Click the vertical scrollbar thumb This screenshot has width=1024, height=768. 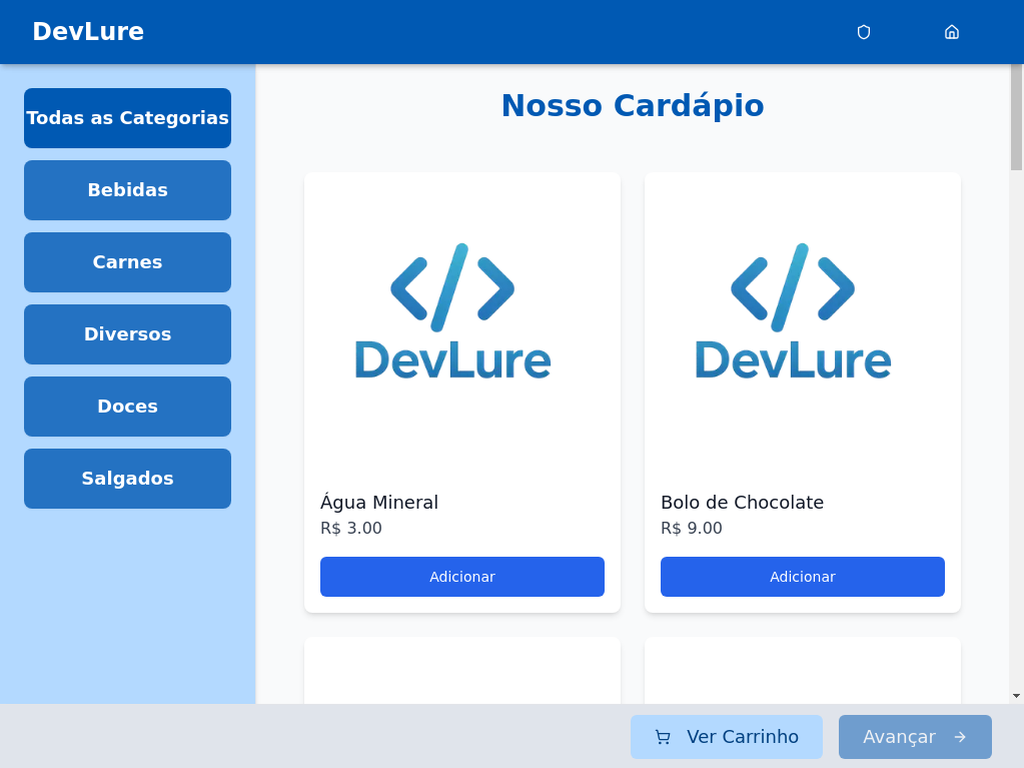pos(1016,120)
